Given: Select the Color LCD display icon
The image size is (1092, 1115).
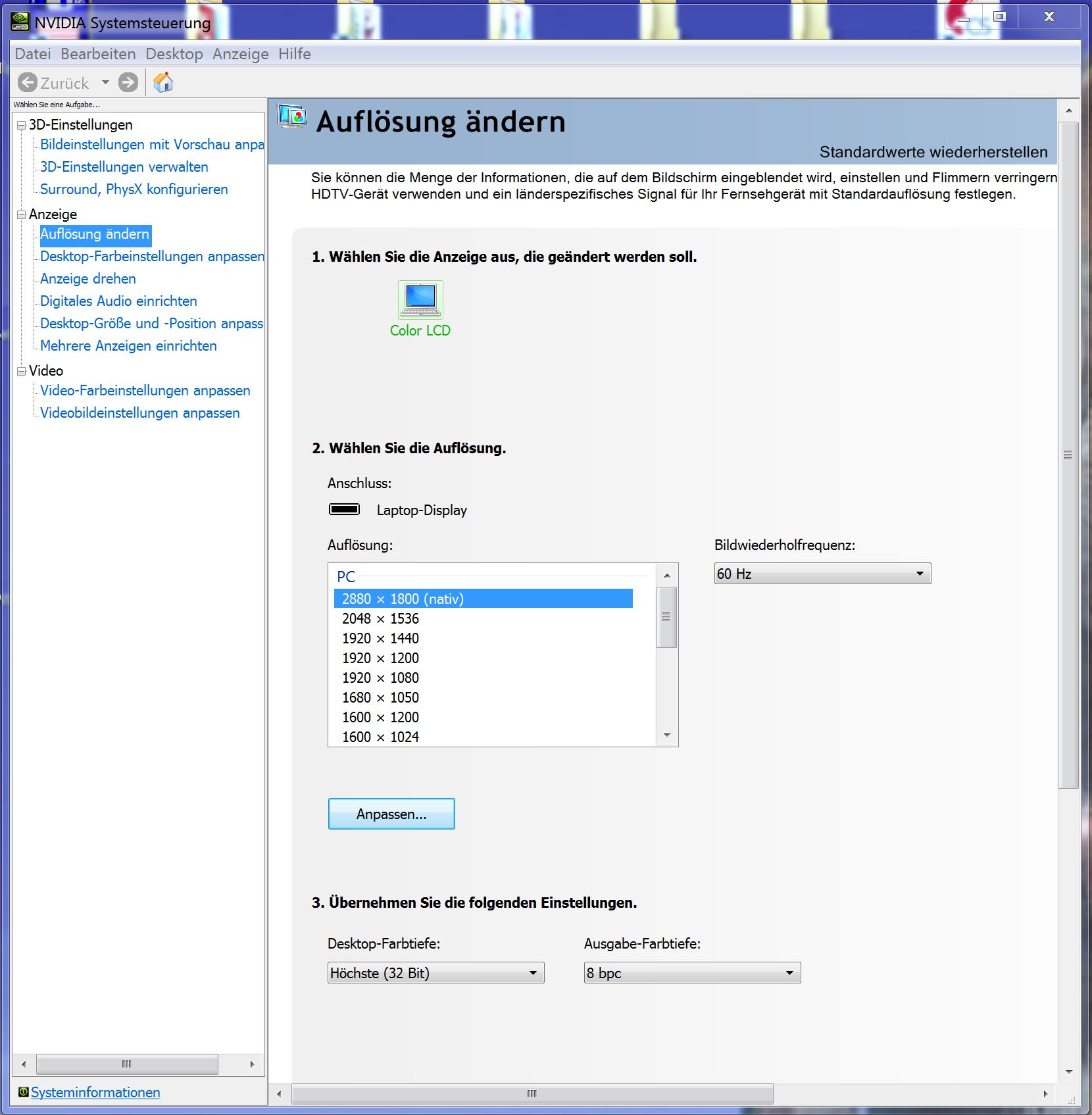Looking at the screenshot, I should [420, 300].
